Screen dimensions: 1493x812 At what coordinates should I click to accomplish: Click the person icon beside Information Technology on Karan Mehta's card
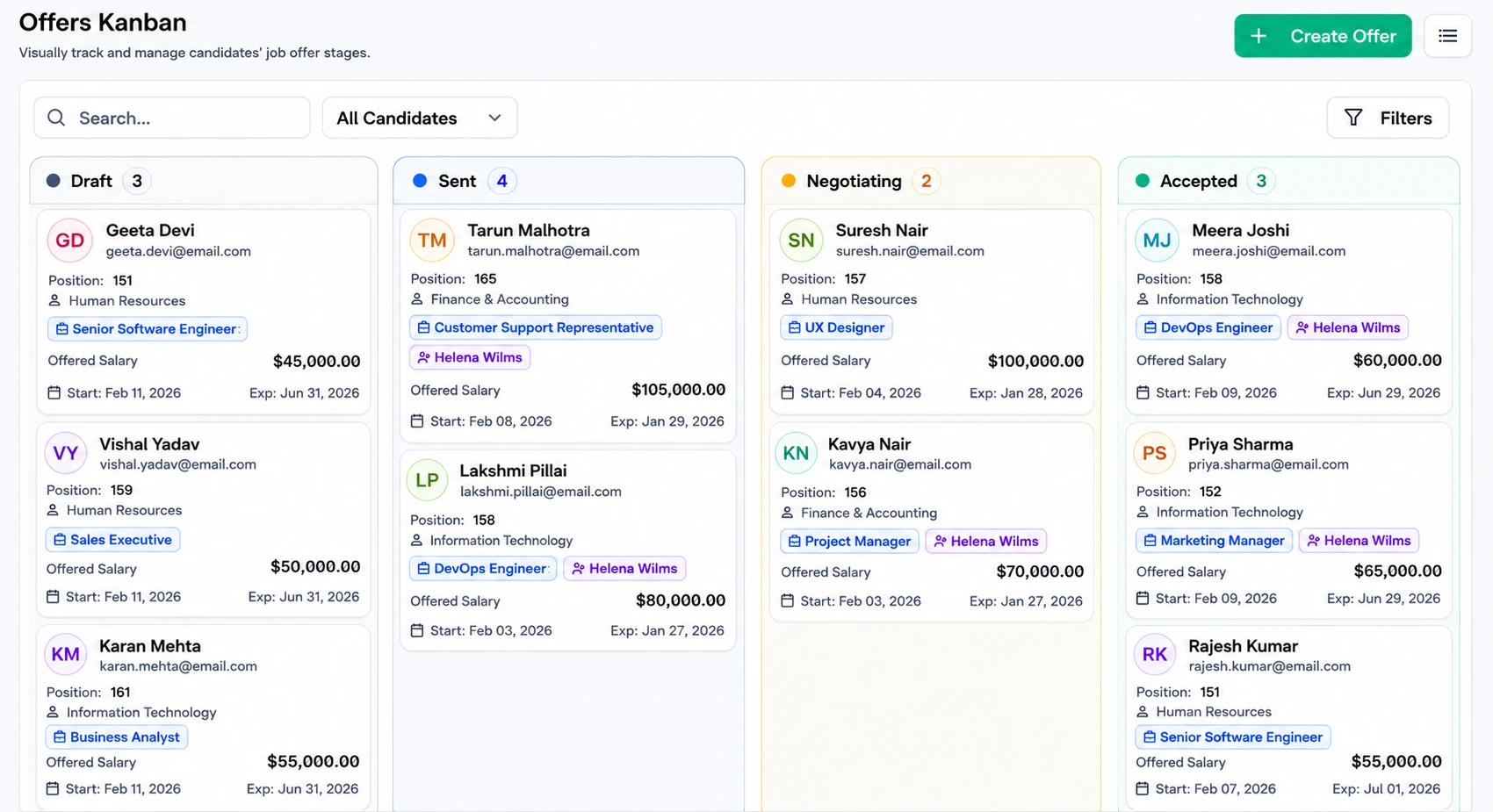tap(53, 713)
